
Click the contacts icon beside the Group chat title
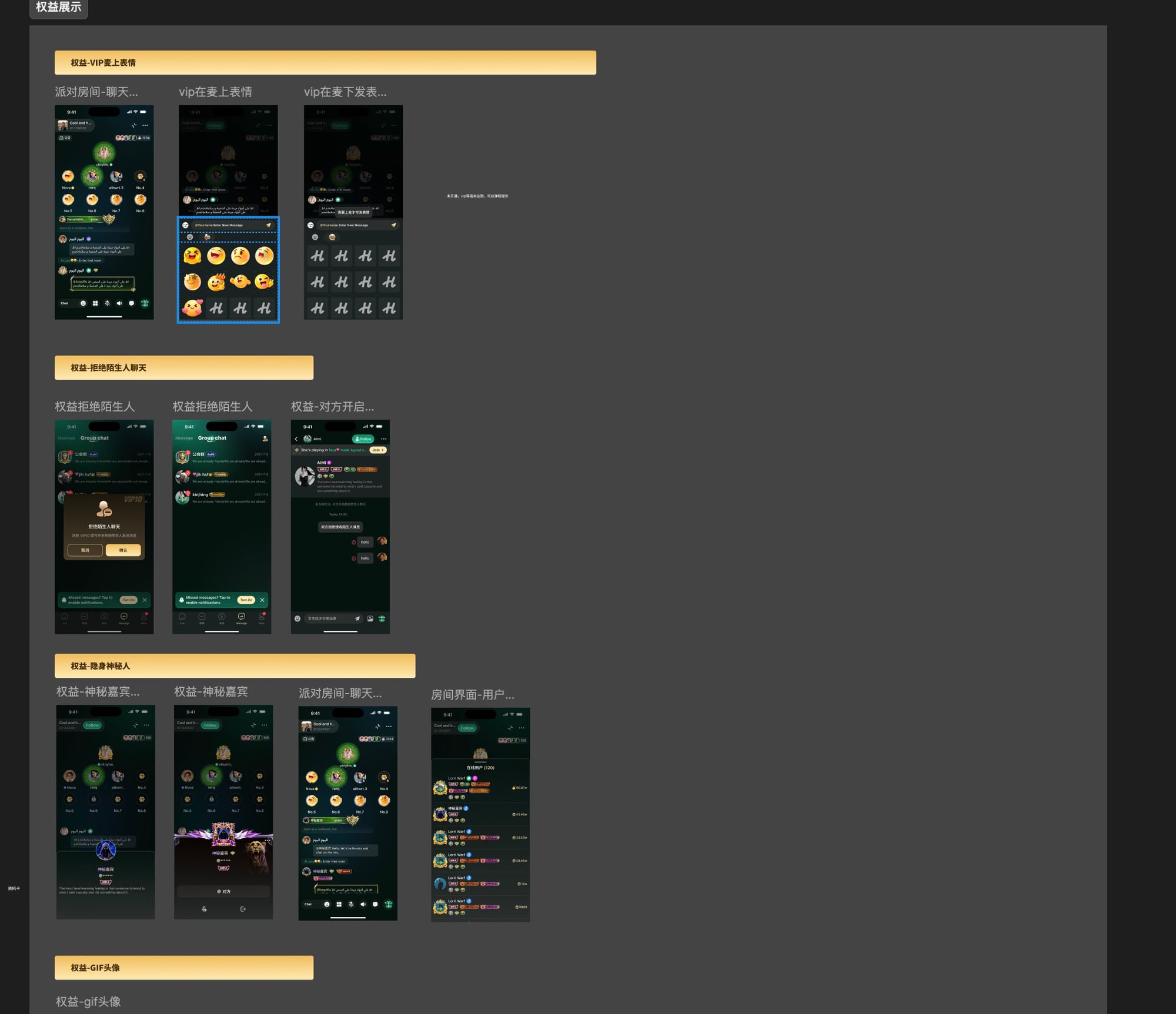pos(265,439)
